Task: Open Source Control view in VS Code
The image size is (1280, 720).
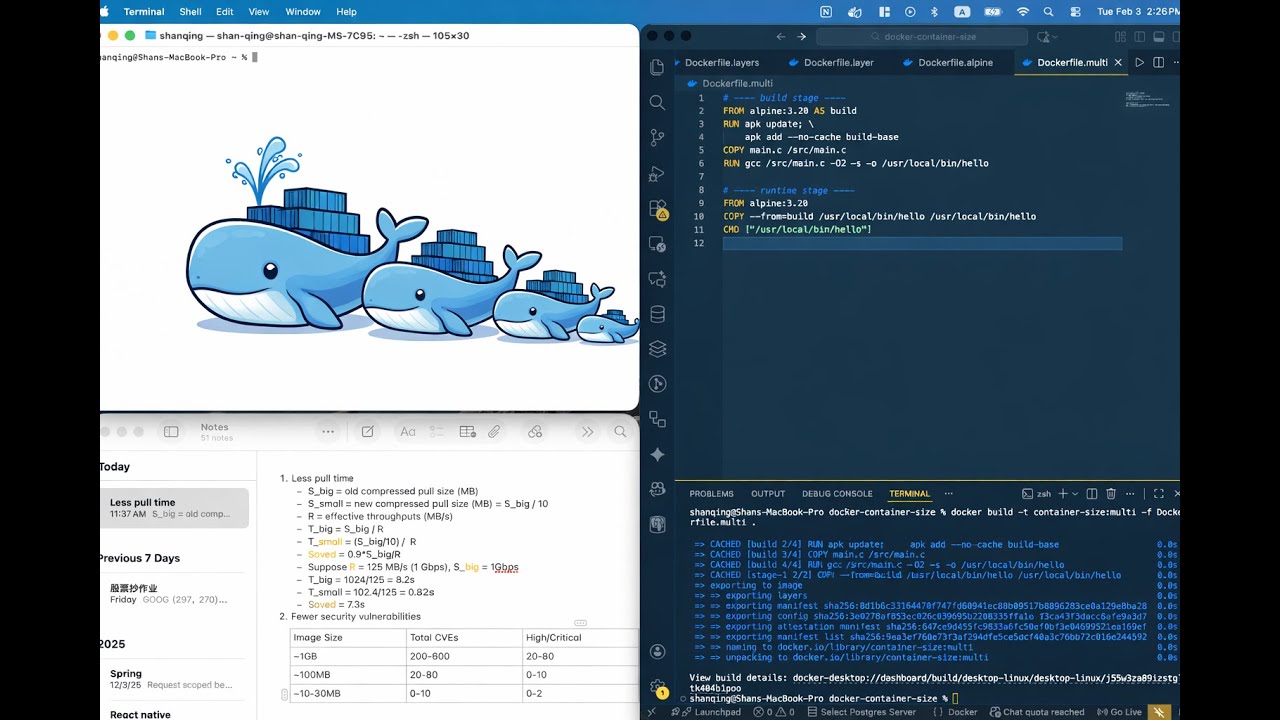Action: tap(657, 137)
